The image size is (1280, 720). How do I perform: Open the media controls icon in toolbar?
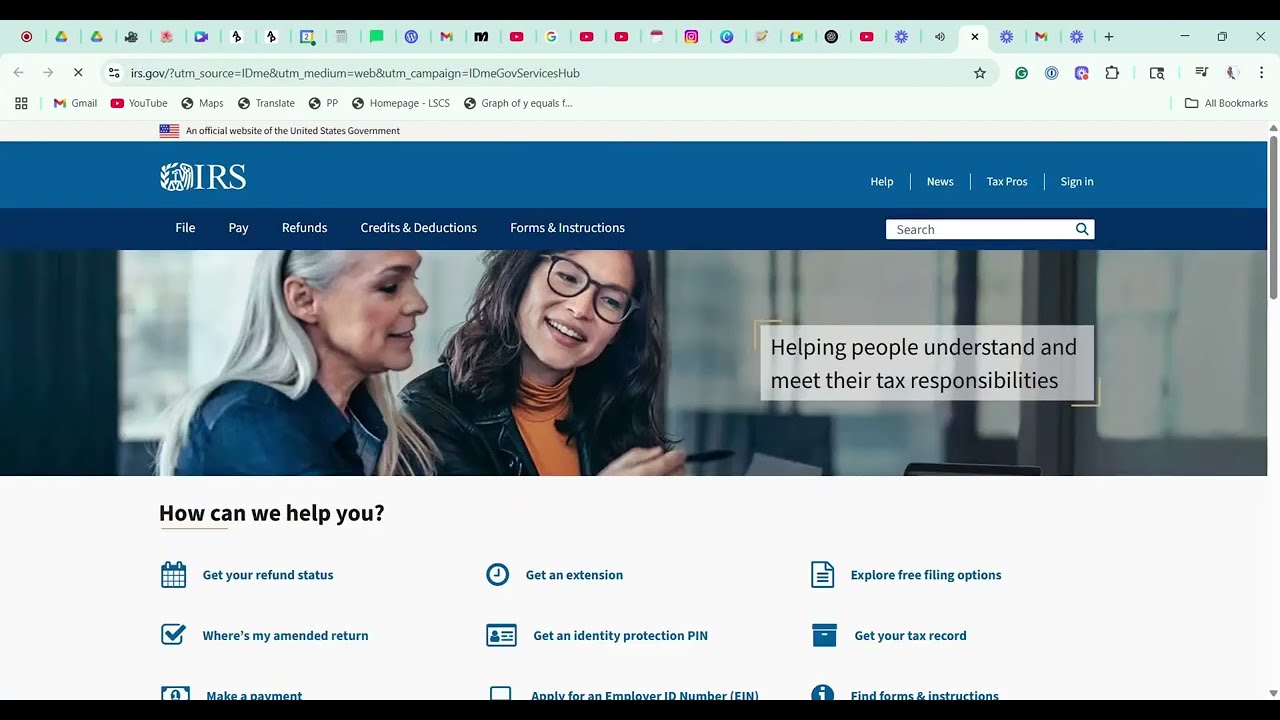coord(1202,73)
